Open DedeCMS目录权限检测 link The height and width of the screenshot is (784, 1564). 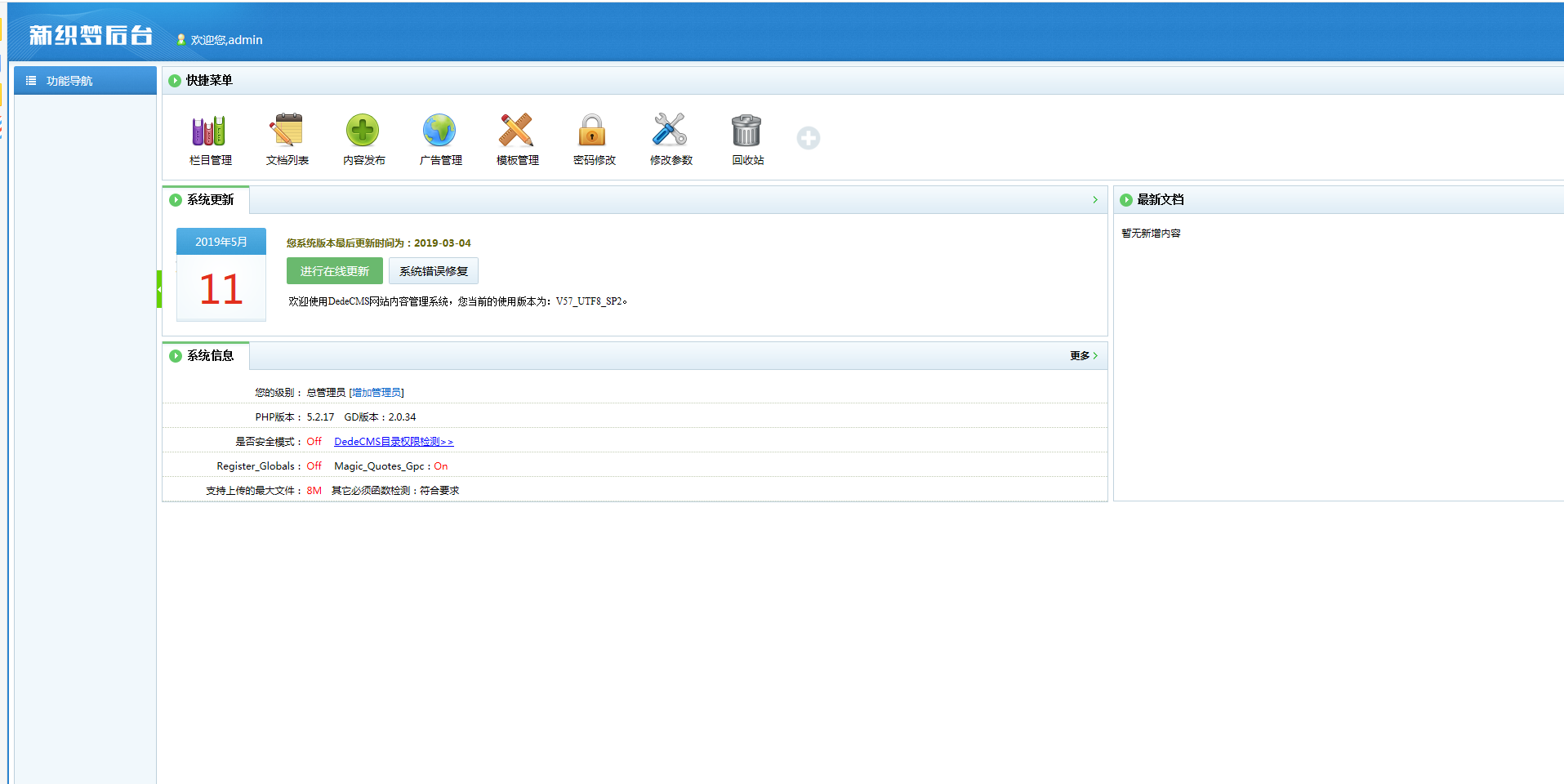[393, 442]
